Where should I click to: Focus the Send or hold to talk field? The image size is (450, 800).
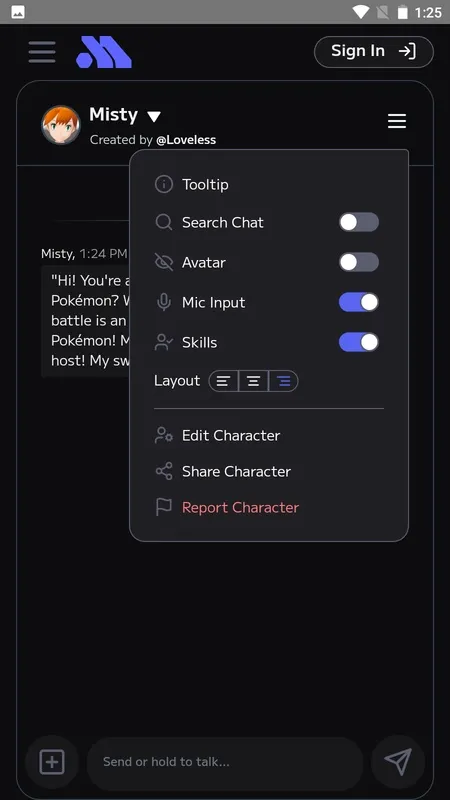225,762
